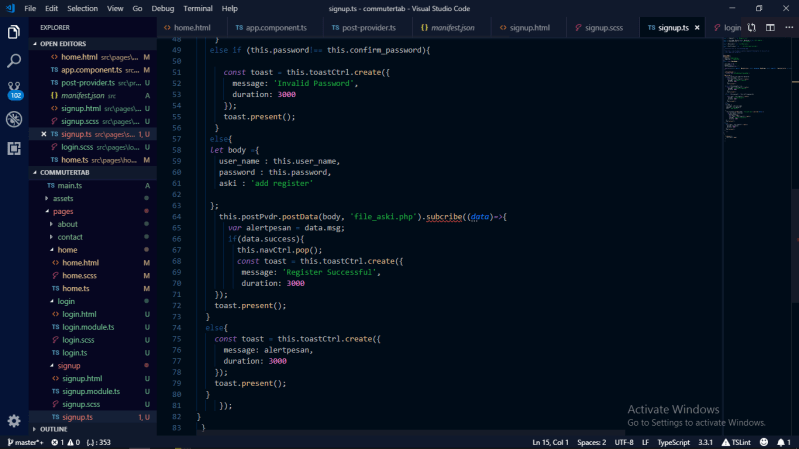
Task: Change indentation via Spaces: 2
Action: (x=592, y=442)
